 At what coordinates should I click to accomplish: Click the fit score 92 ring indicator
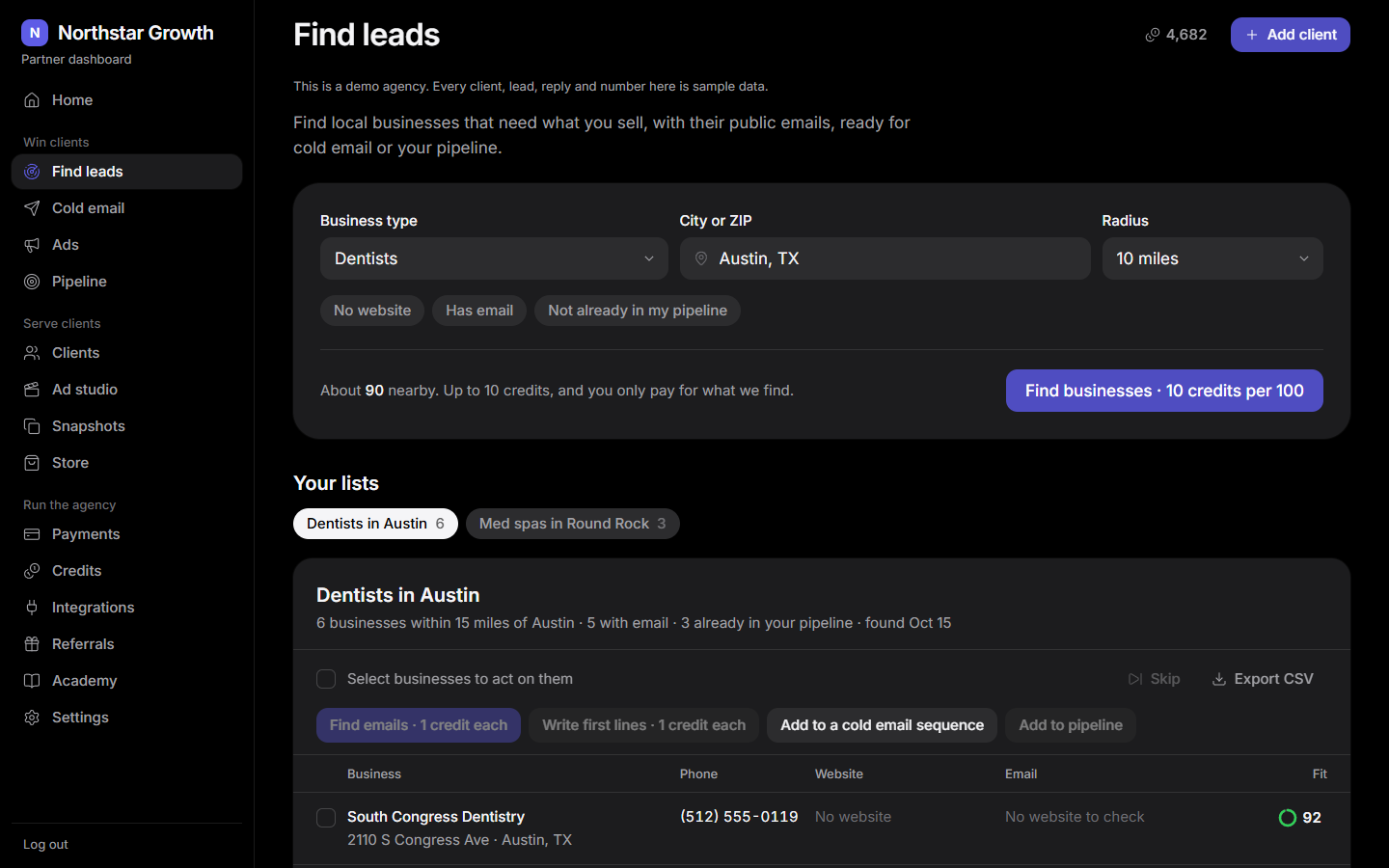[1287, 818]
